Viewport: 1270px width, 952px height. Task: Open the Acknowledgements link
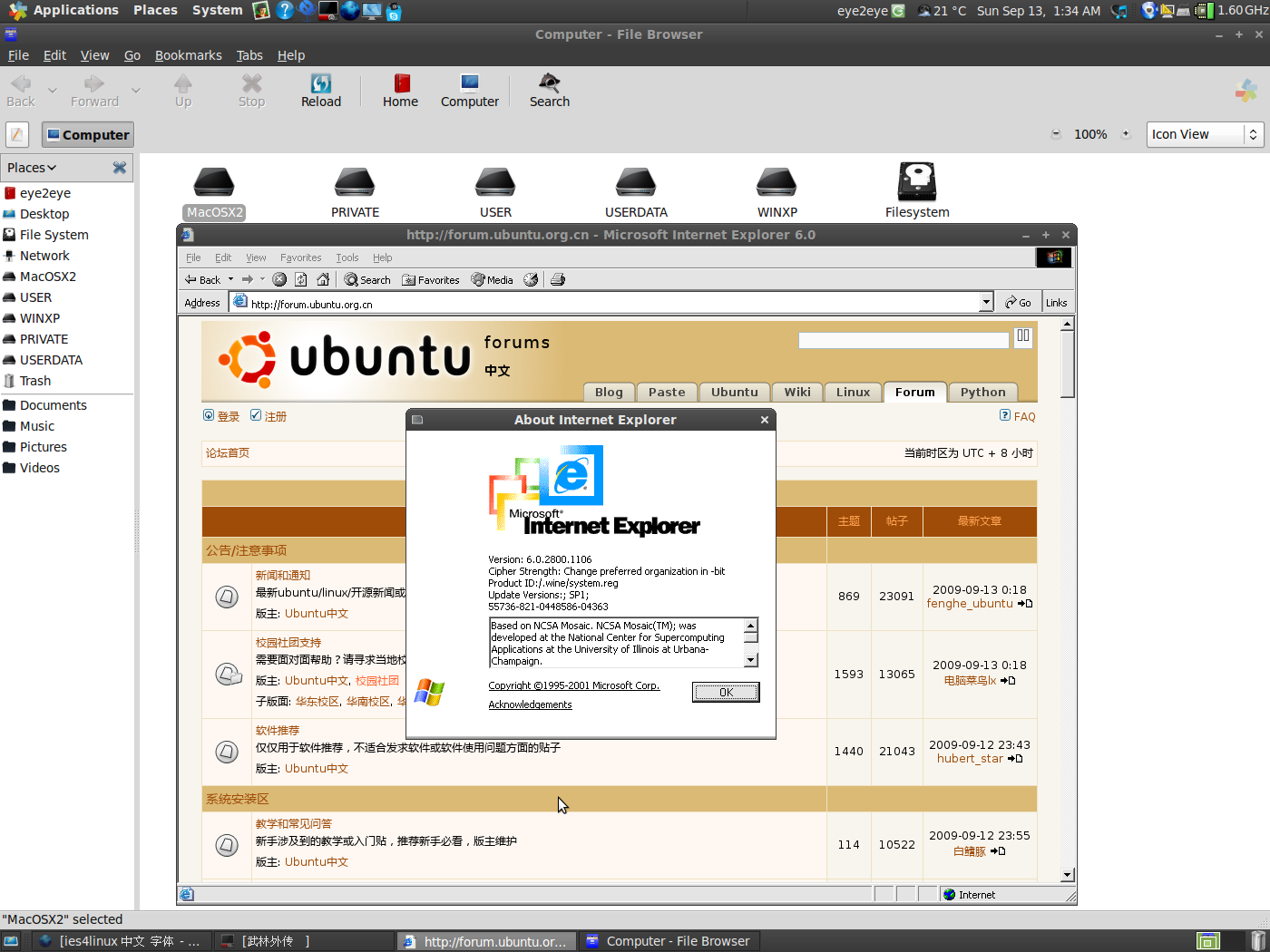530,704
